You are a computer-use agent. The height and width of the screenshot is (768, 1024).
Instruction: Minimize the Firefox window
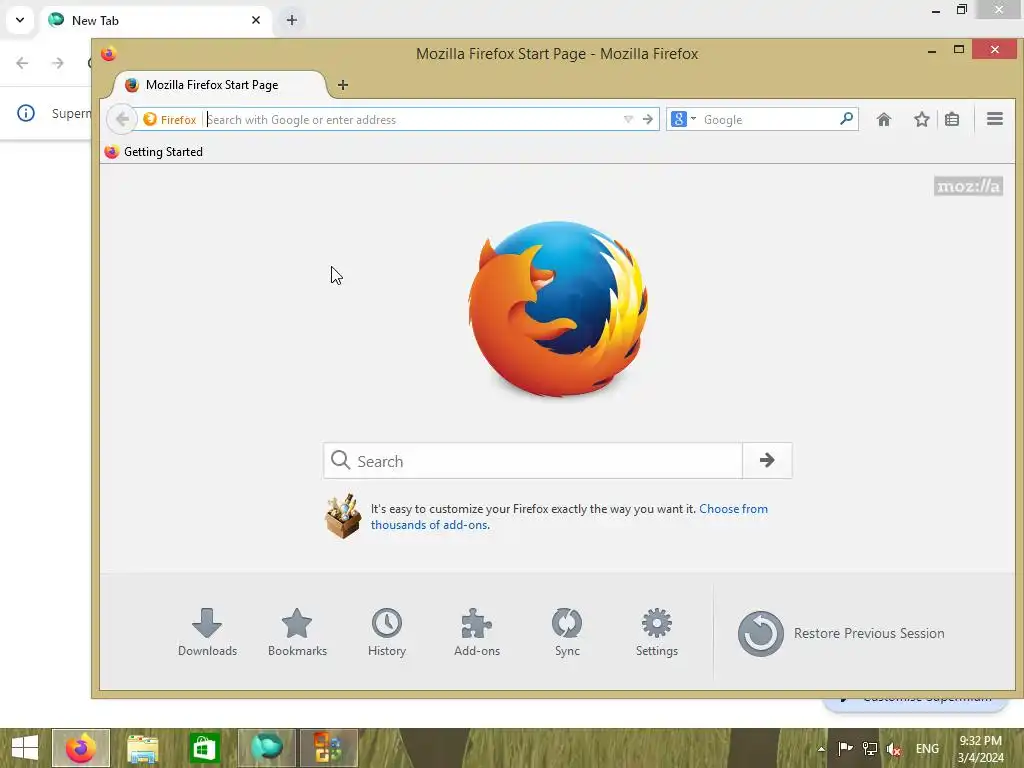click(932, 50)
